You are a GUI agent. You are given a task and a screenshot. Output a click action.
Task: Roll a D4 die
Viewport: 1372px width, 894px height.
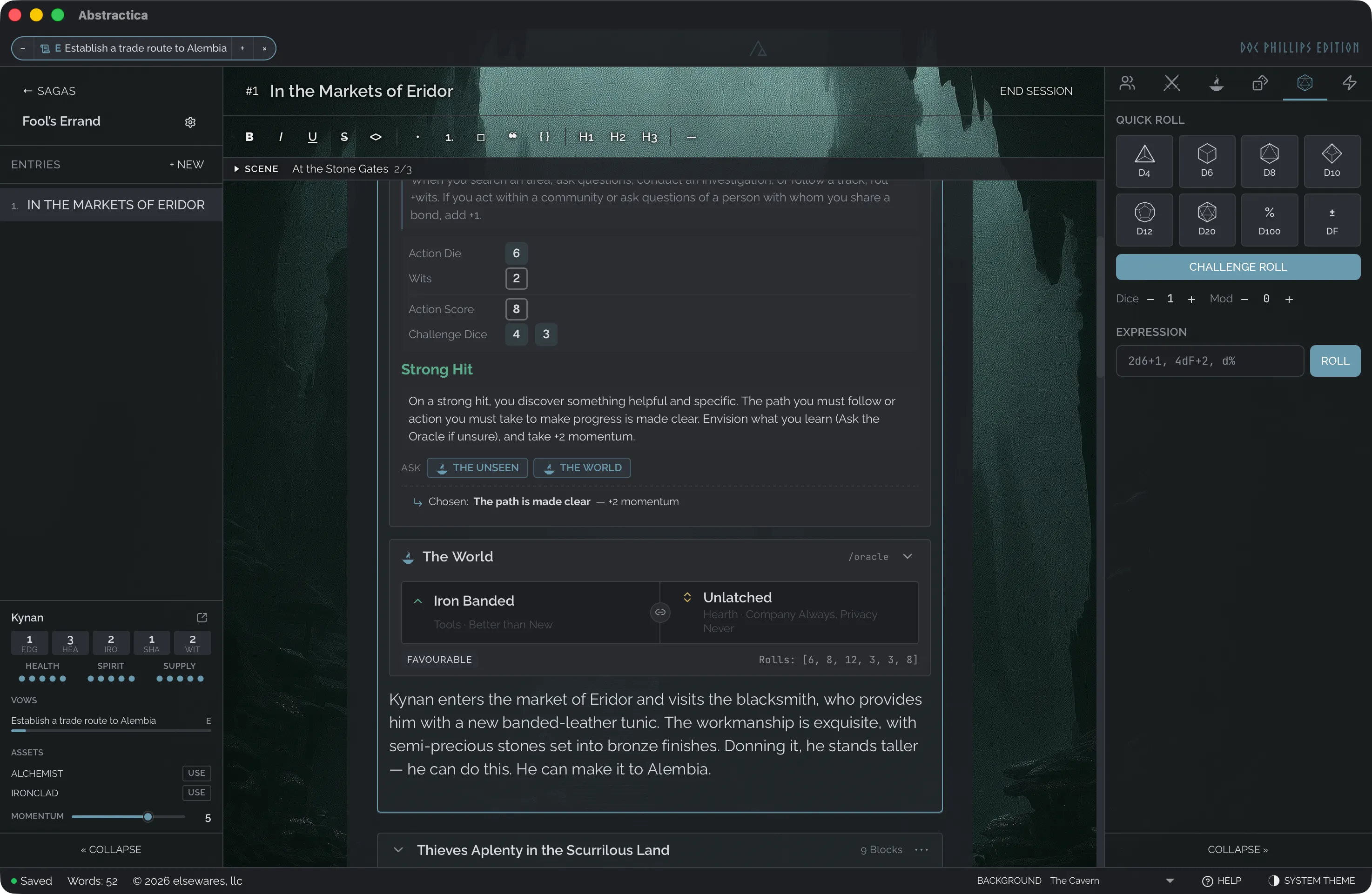click(1144, 161)
